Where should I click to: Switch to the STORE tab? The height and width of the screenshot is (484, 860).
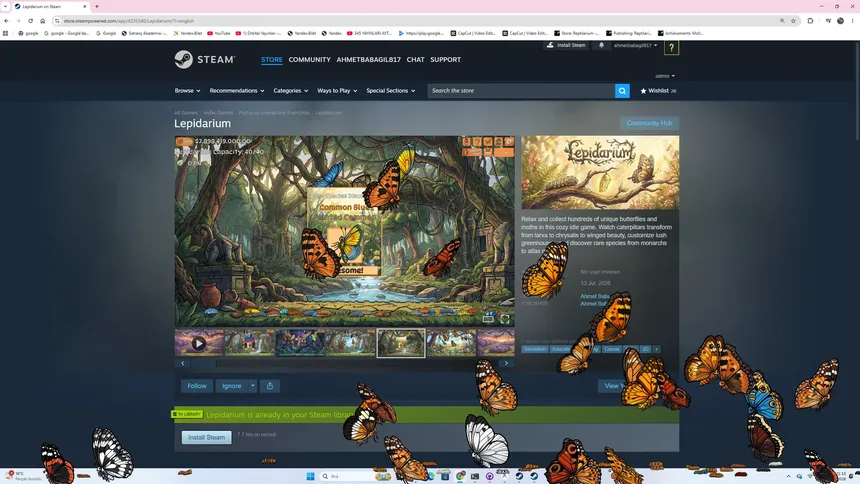pyautogui.click(x=271, y=59)
